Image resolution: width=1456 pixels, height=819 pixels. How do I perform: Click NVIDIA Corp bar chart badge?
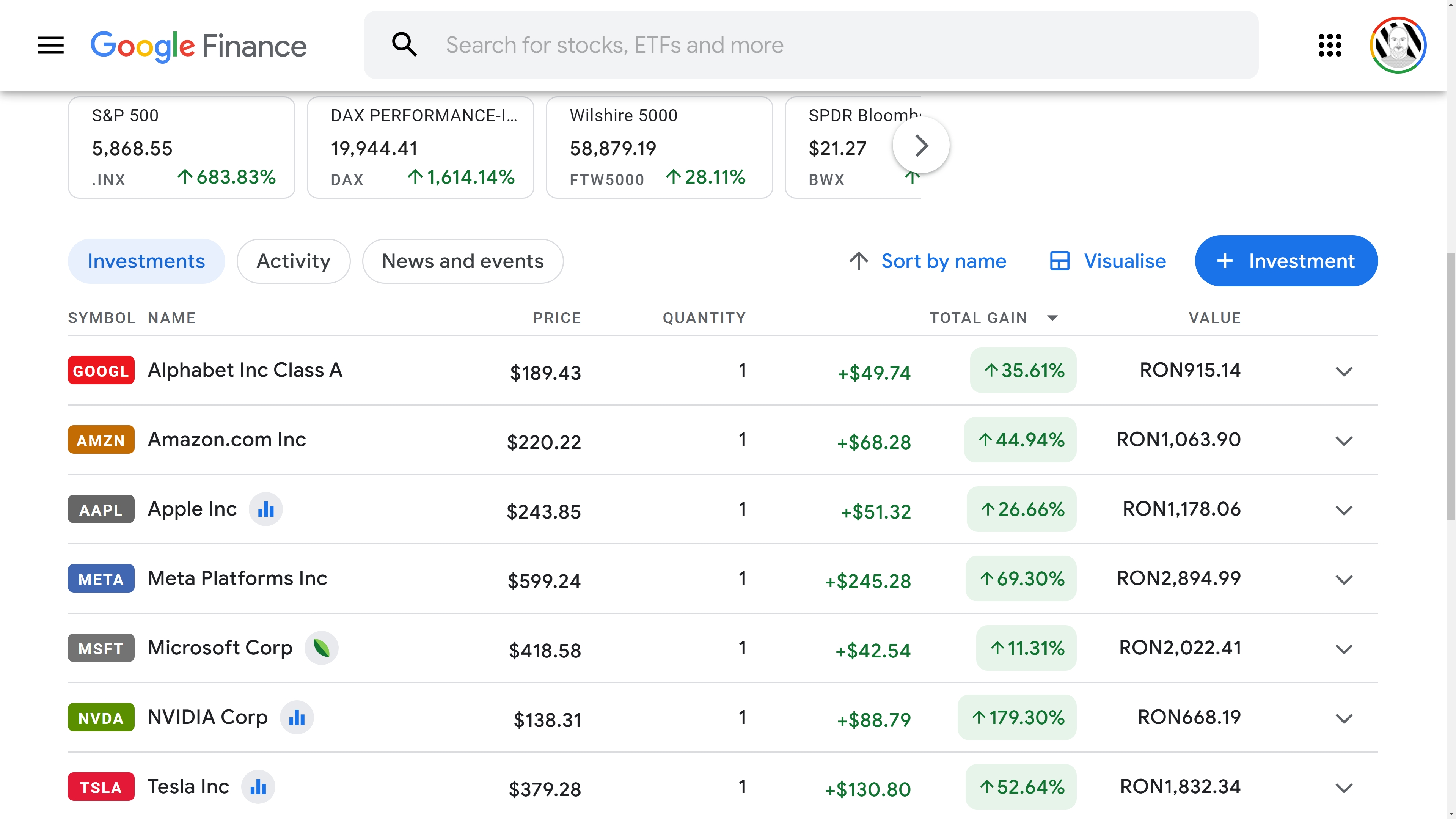coord(297,718)
